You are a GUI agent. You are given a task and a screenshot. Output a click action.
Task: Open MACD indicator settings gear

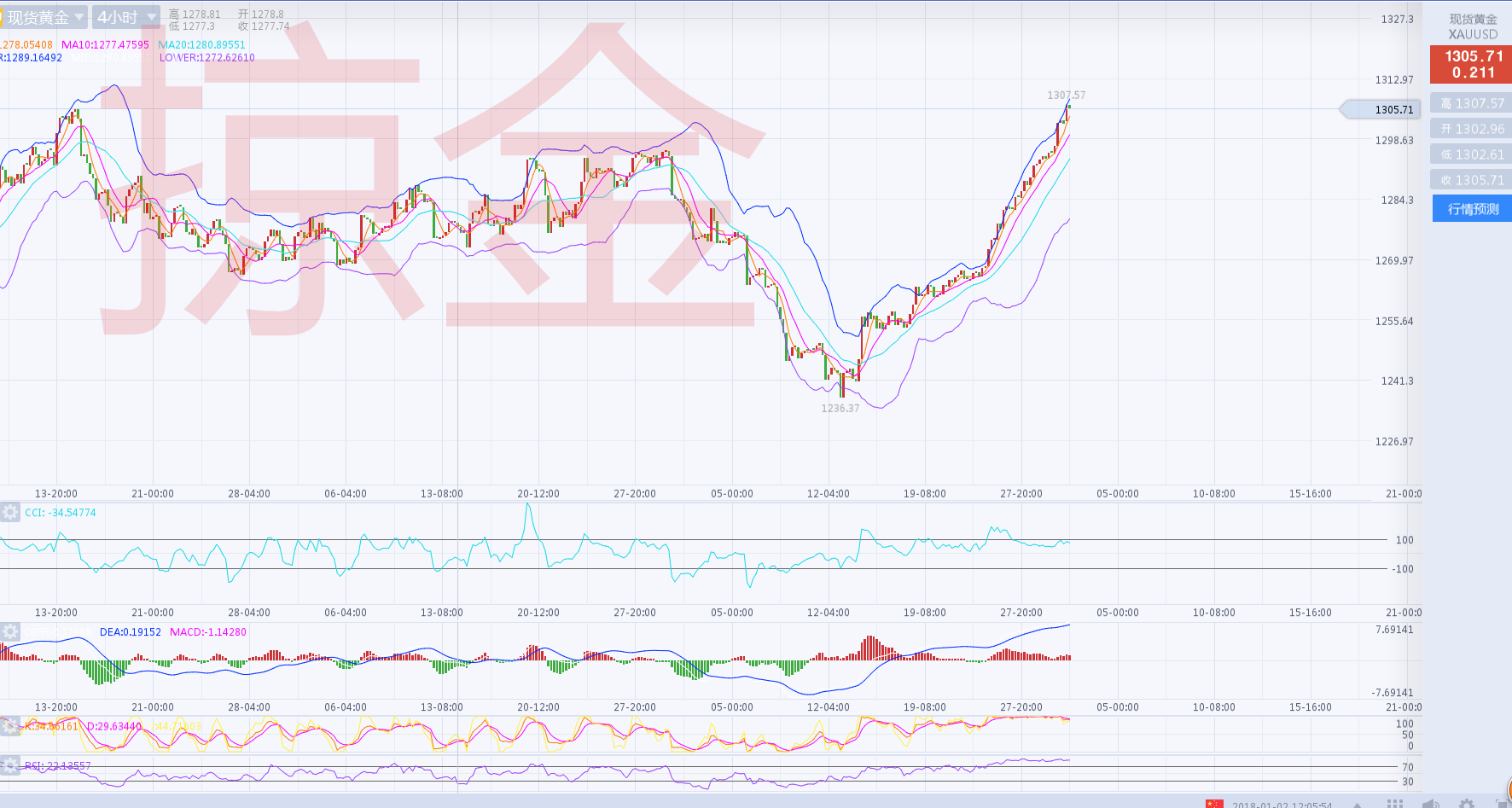point(10,631)
